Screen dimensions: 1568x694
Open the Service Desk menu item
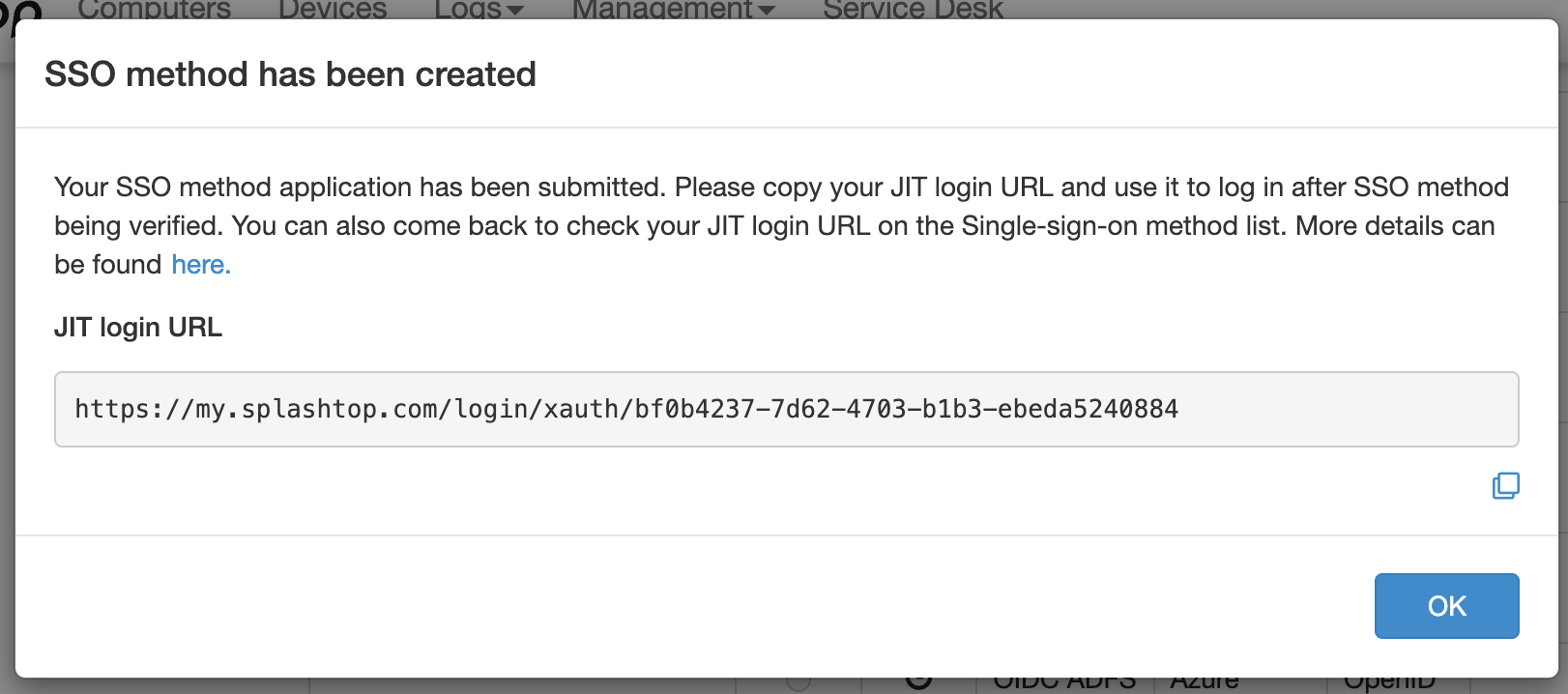click(913, 9)
